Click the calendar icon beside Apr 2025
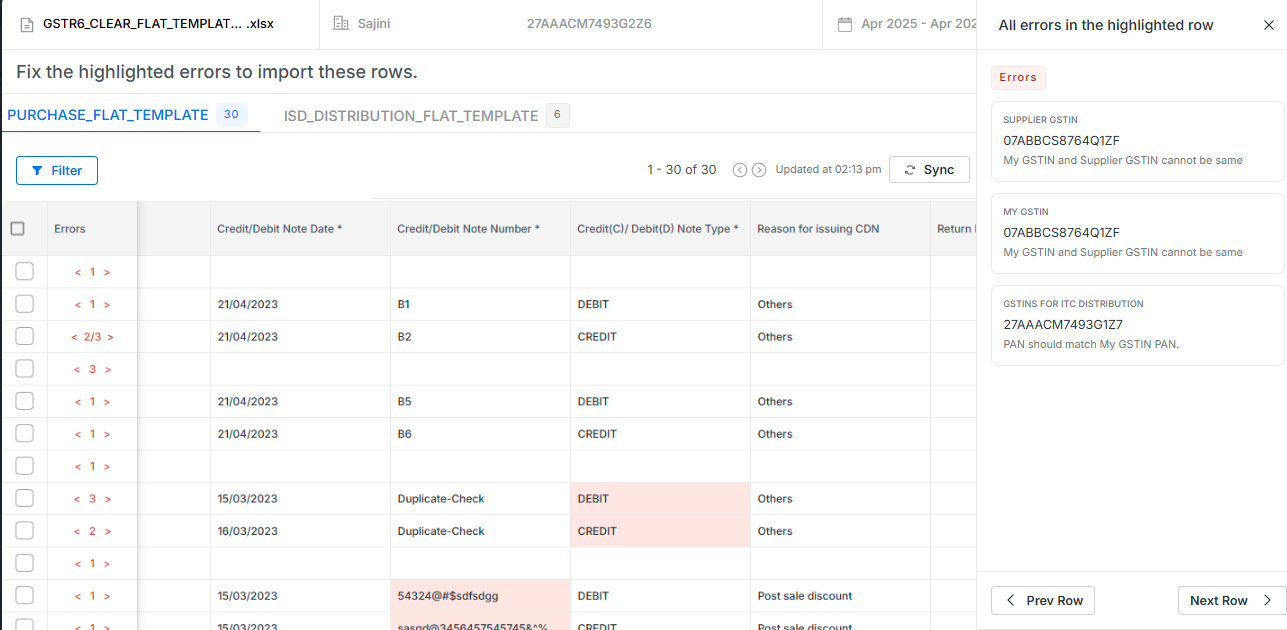This screenshot has height=630, width=1287. [845, 23]
